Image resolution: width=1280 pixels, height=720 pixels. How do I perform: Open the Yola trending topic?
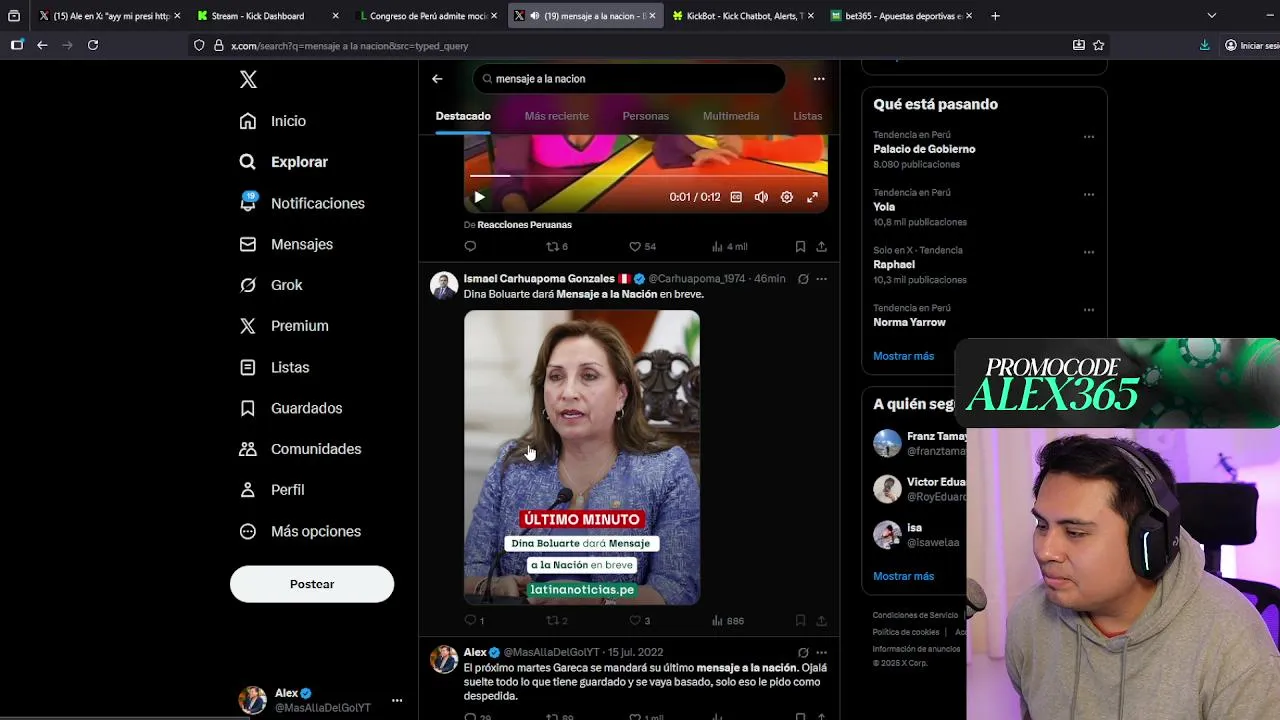[884, 207]
